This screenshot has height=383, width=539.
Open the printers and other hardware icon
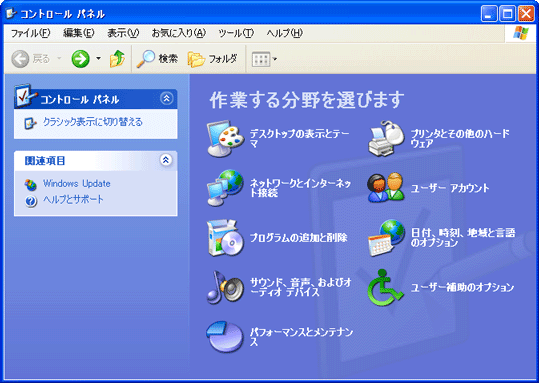pos(386,139)
